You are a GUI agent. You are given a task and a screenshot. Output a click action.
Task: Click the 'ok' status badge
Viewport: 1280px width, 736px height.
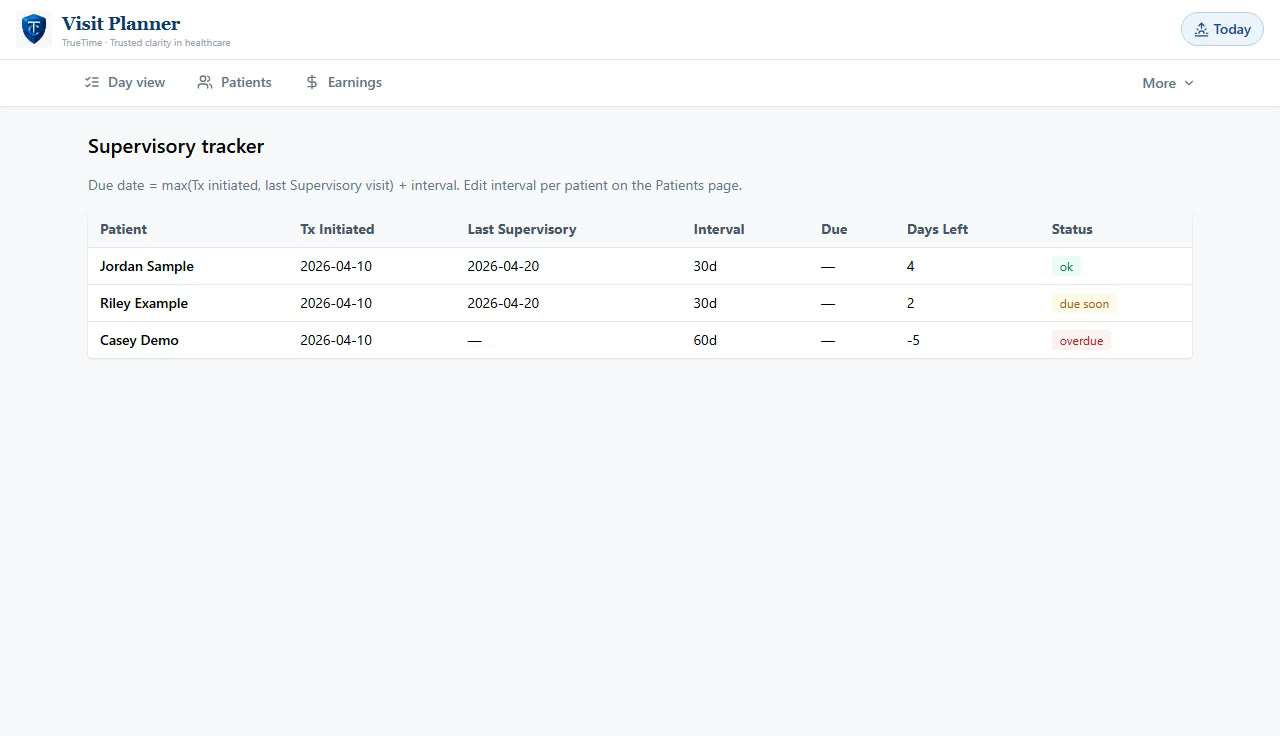(1066, 267)
